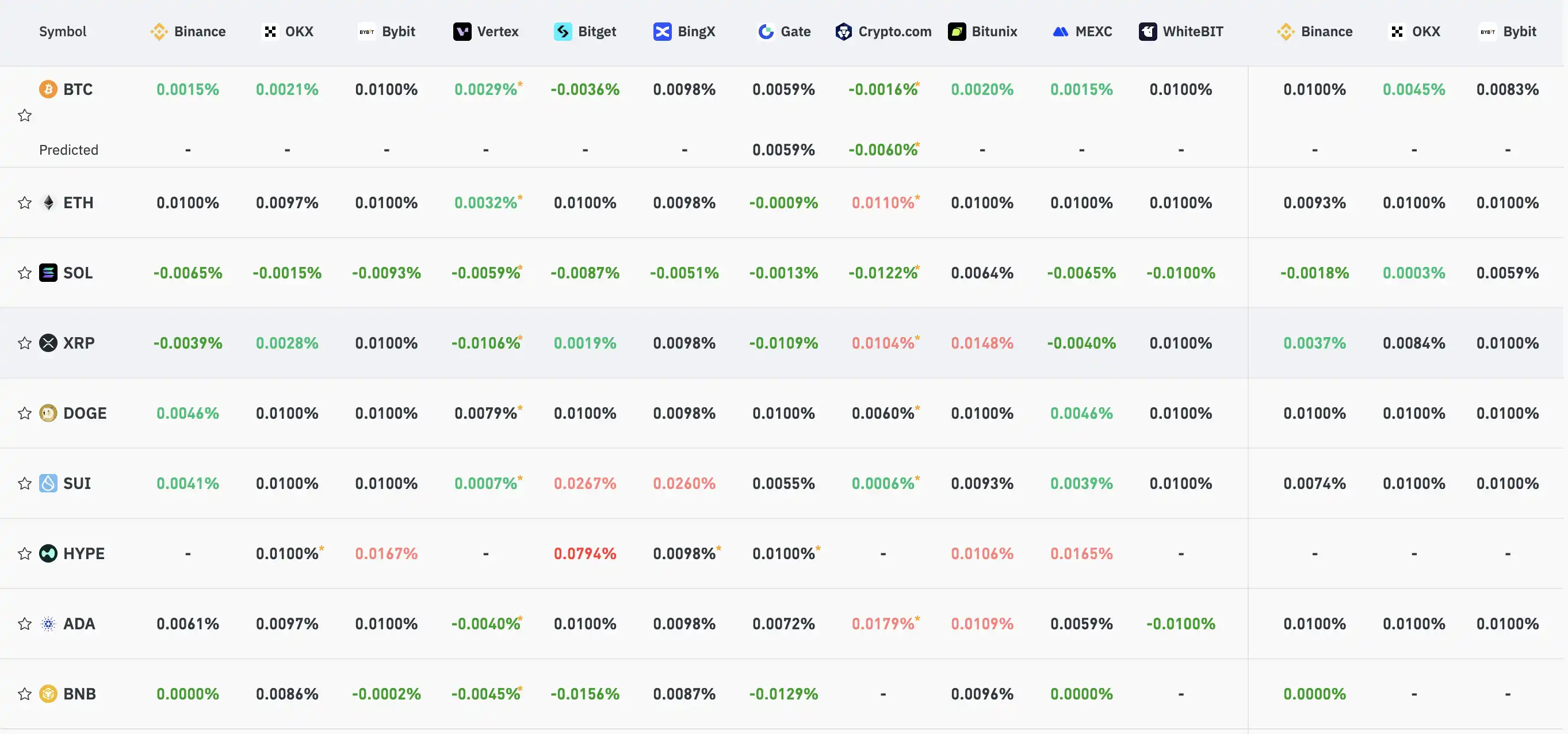Open the DOGE symbol link
Viewport: 1568px width, 734px height.
pyautogui.click(x=85, y=413)
